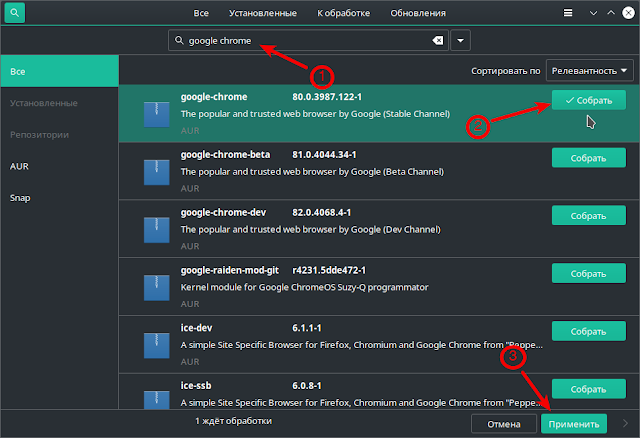Image resolution: width=640 pixels, height=438 pixels.
Task: Click the ice-ssb package icon
Action: click(157, 400)
